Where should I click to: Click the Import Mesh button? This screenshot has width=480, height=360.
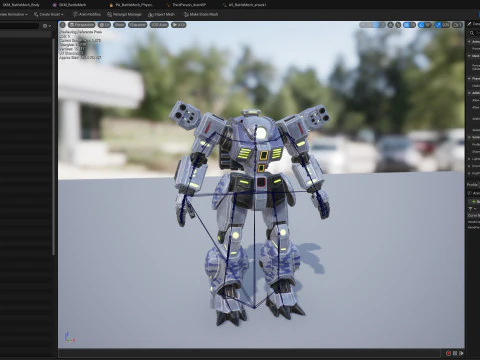point(161,14)
